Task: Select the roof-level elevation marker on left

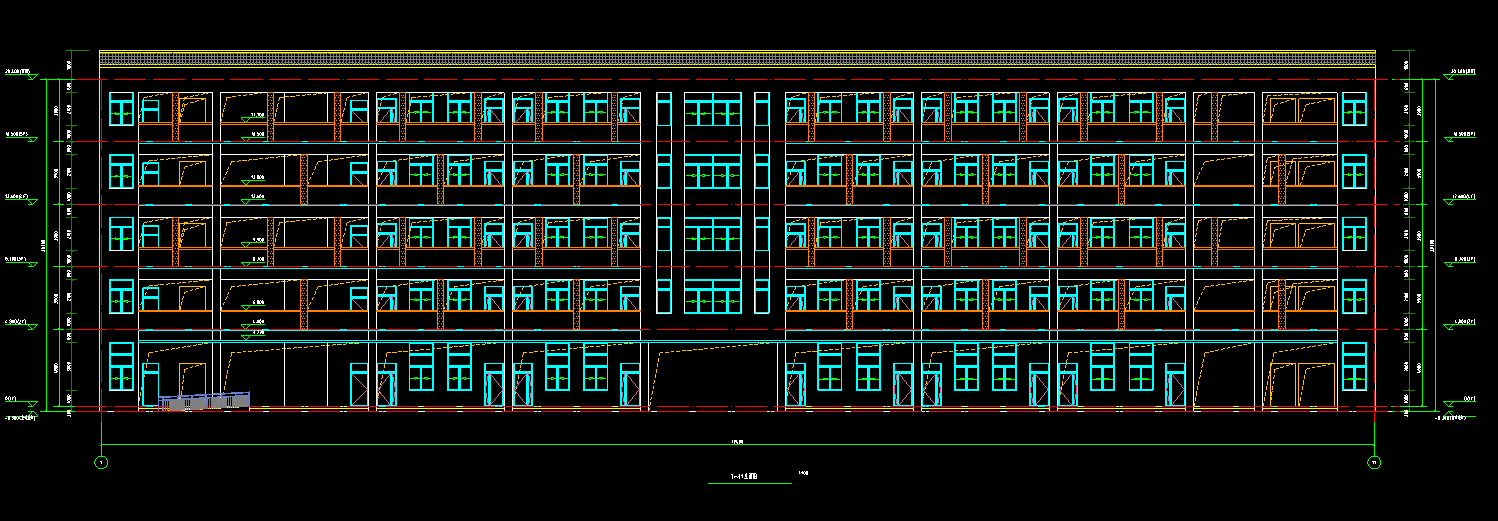Action: [20, 73]
